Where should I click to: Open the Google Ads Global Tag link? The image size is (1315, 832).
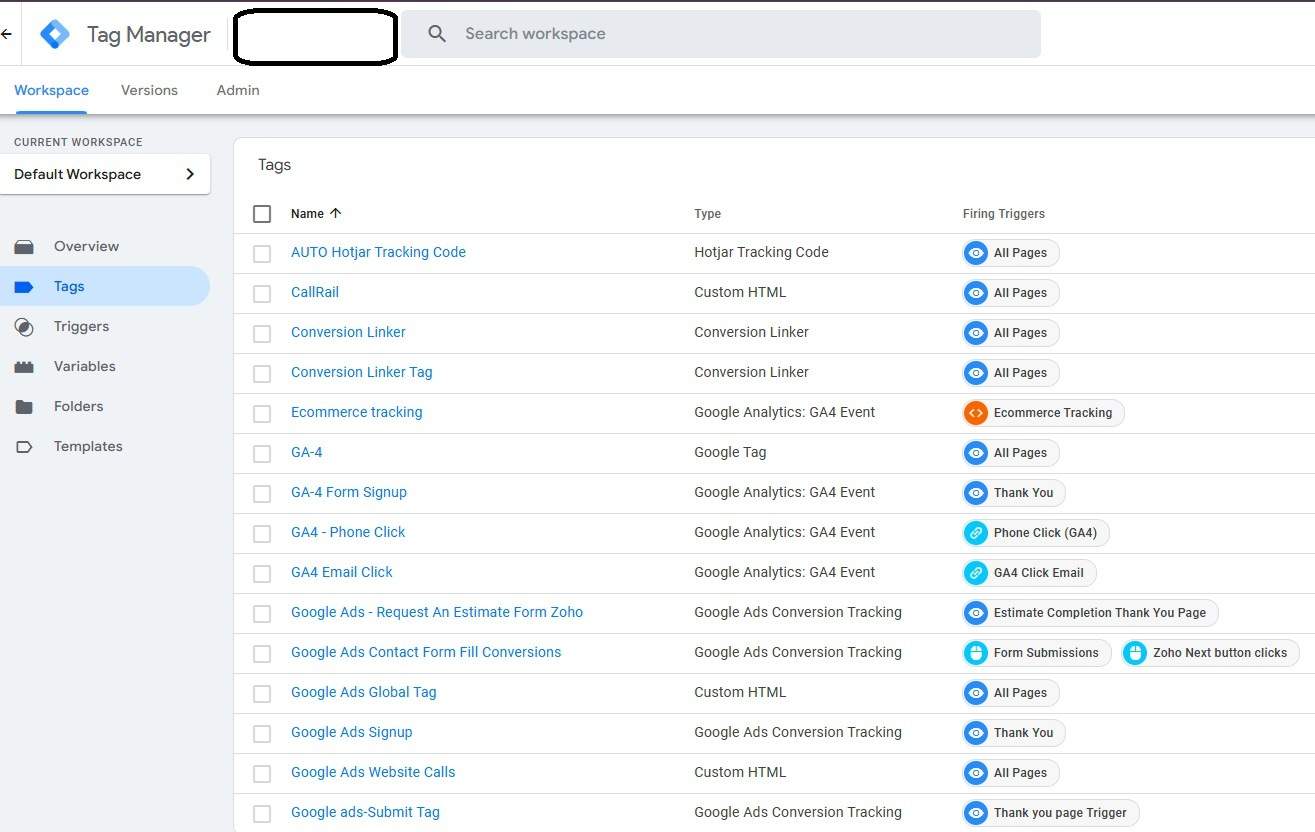pyautogui.click(x=364, y=692)
